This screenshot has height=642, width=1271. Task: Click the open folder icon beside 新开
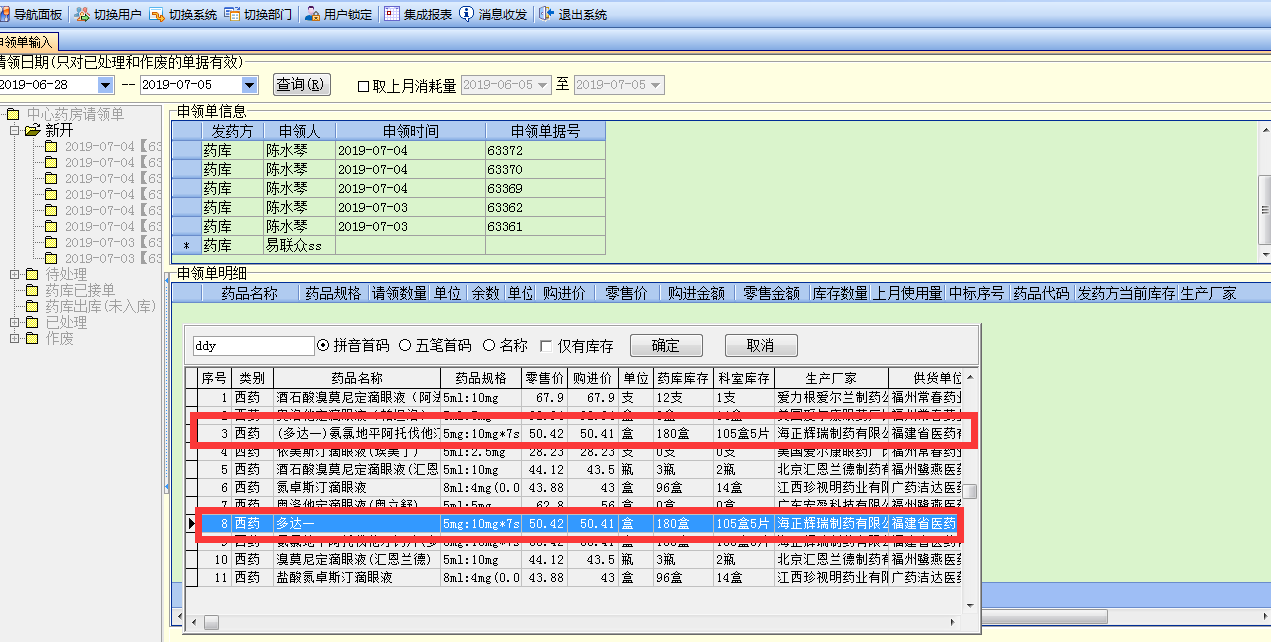[x=33, y=130]
